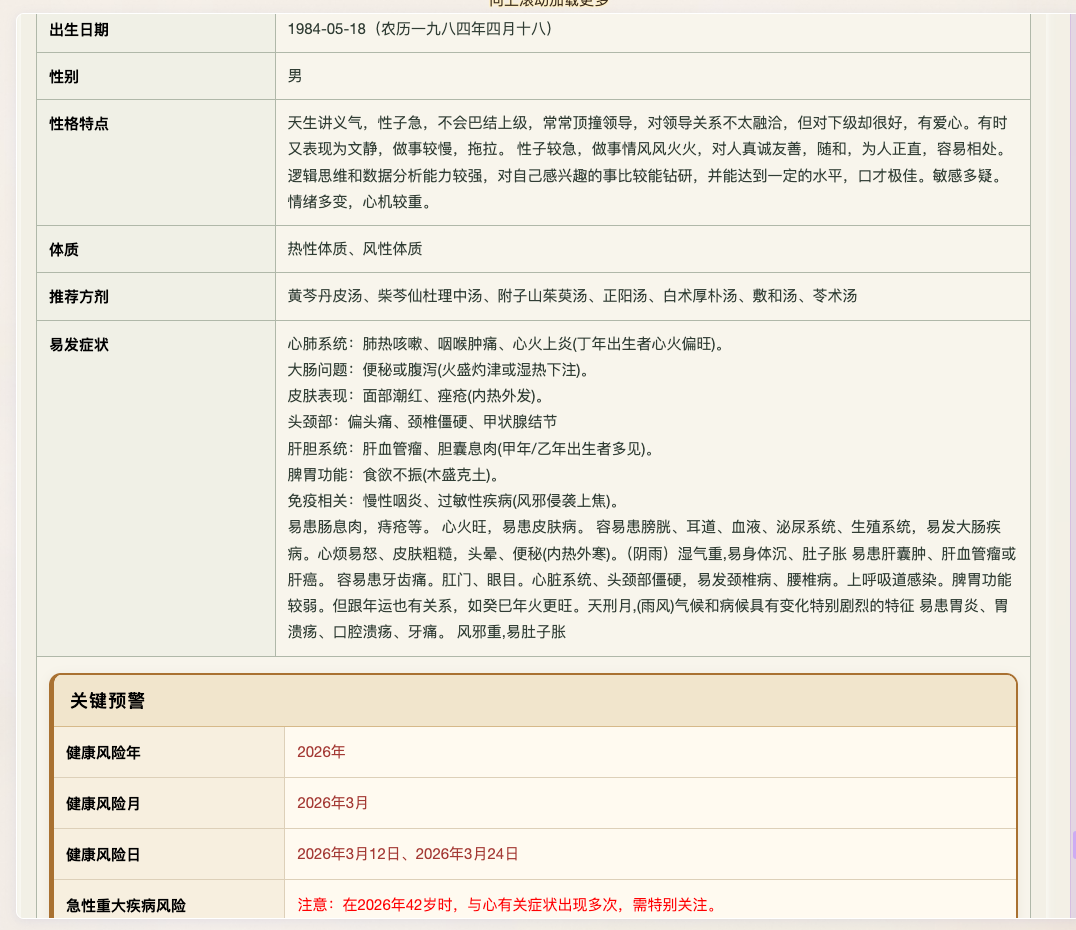Click the 急性重大疾病风险 label

tap(126, 906)
